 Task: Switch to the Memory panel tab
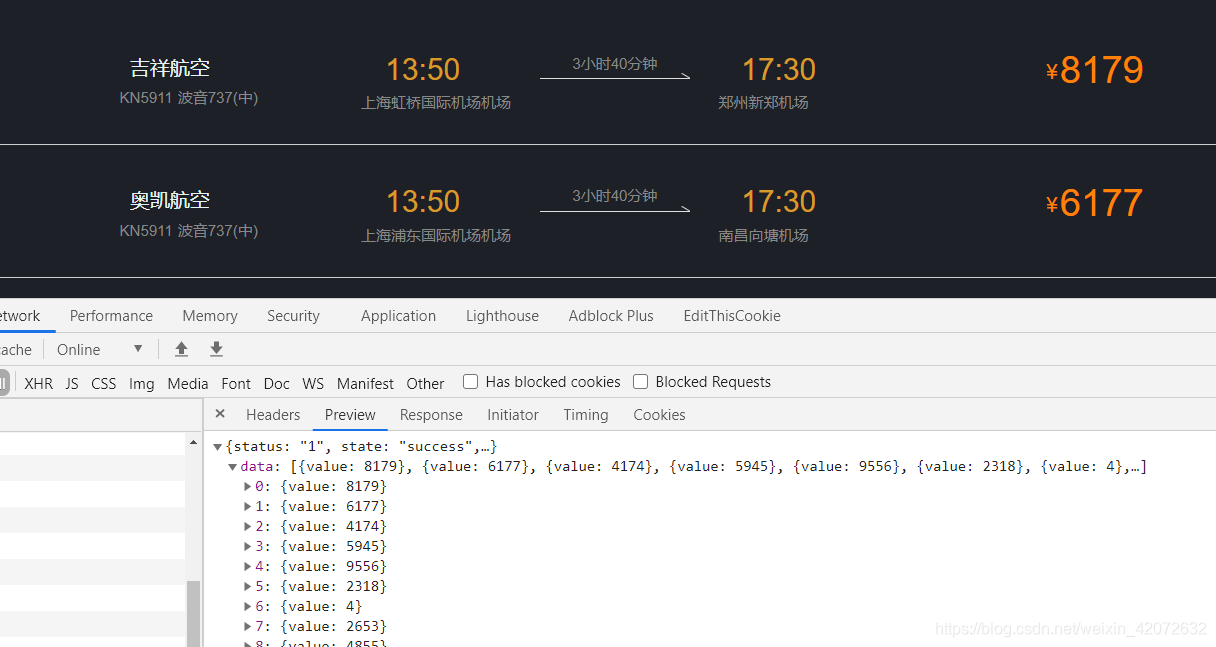[x=210, y=316]
